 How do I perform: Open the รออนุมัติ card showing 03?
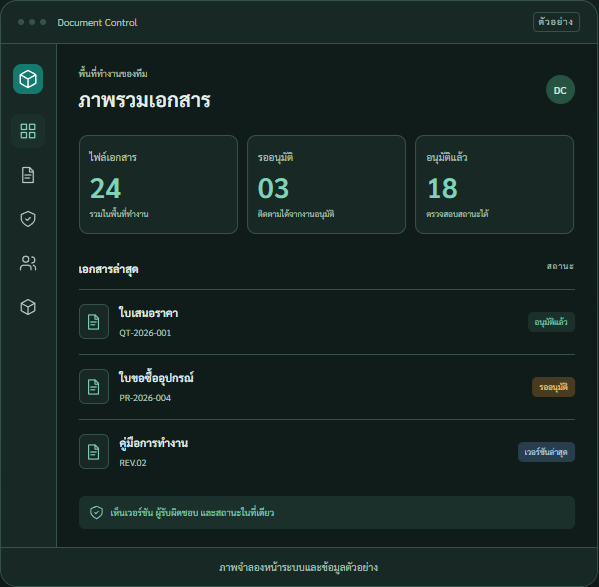pos(326,184)
